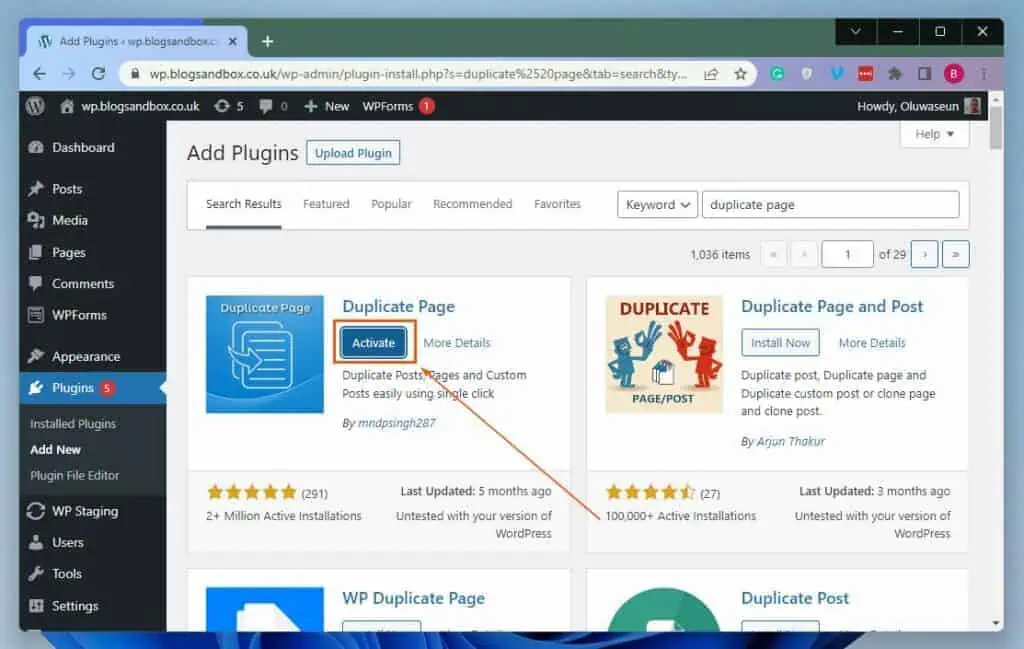Click the Oluwaseun profile avatar
The image size is (1024, 649).
pyautogui.click(x=973, y=106)
